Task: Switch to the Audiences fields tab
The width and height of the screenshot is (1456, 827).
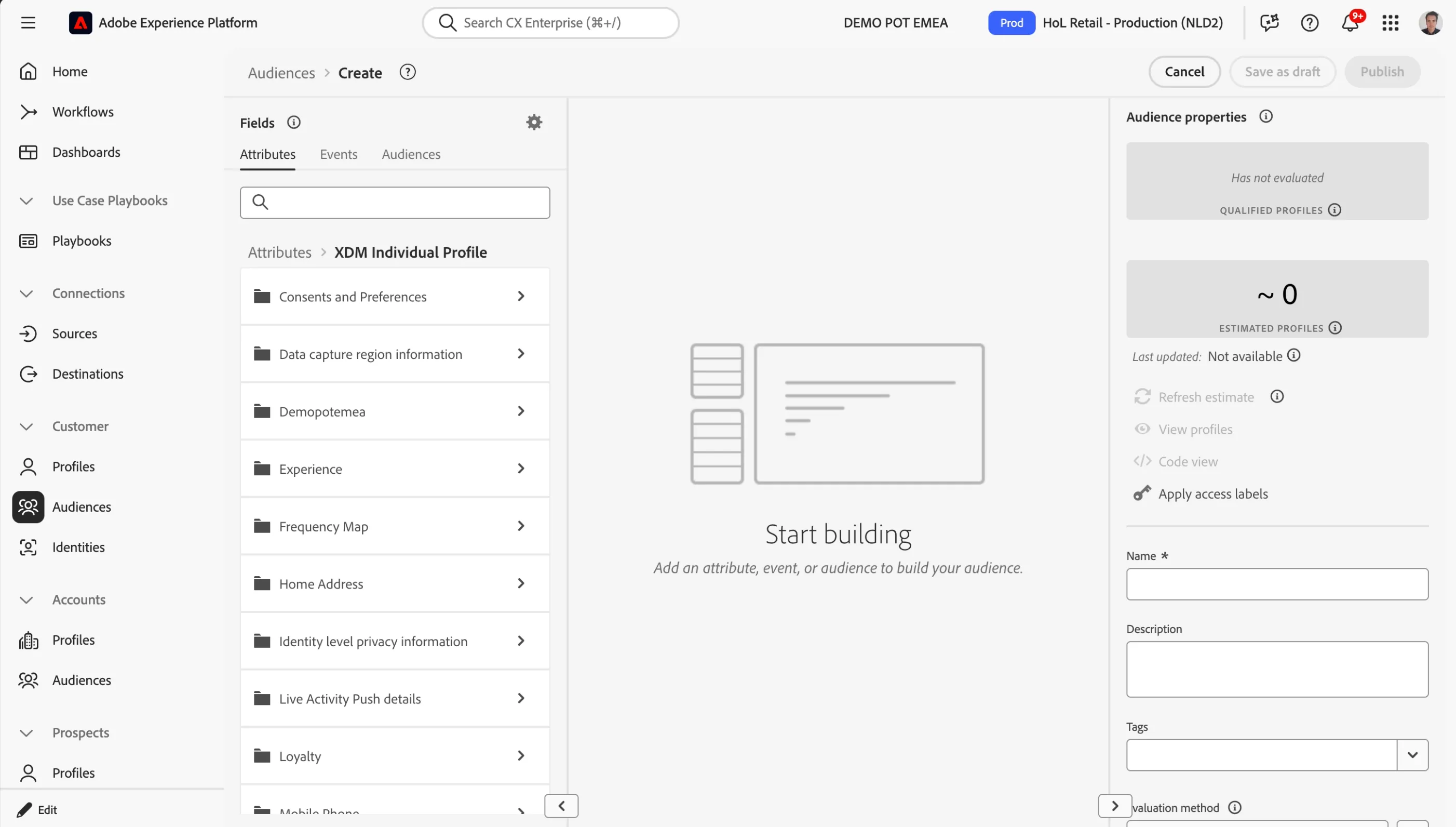Action: pyautogui.click(x=411, y=154)
